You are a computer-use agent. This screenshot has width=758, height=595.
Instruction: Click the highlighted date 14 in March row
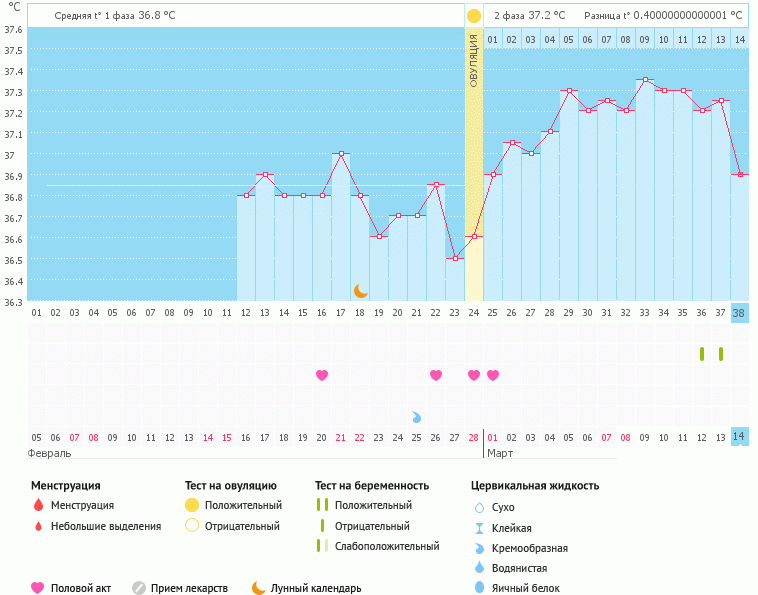[x=739, y=437]
